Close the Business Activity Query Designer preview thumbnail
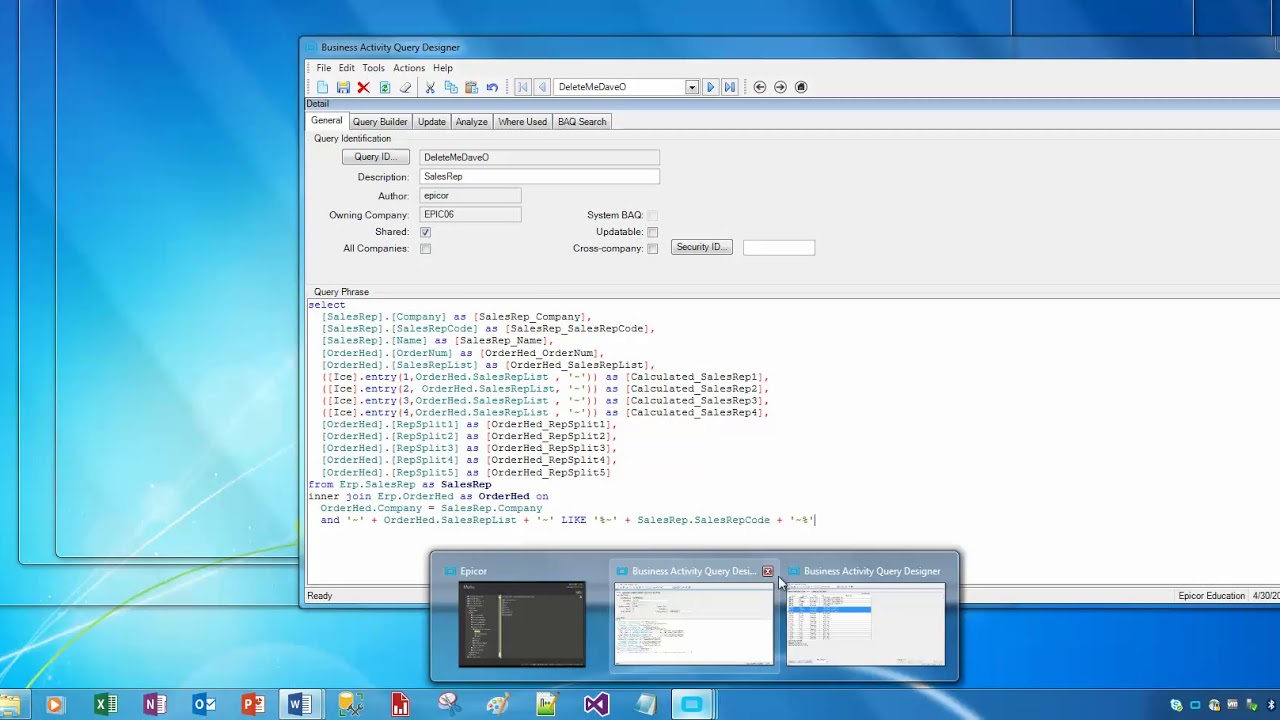Screen dimensions: 1280x720 (767, 571)
